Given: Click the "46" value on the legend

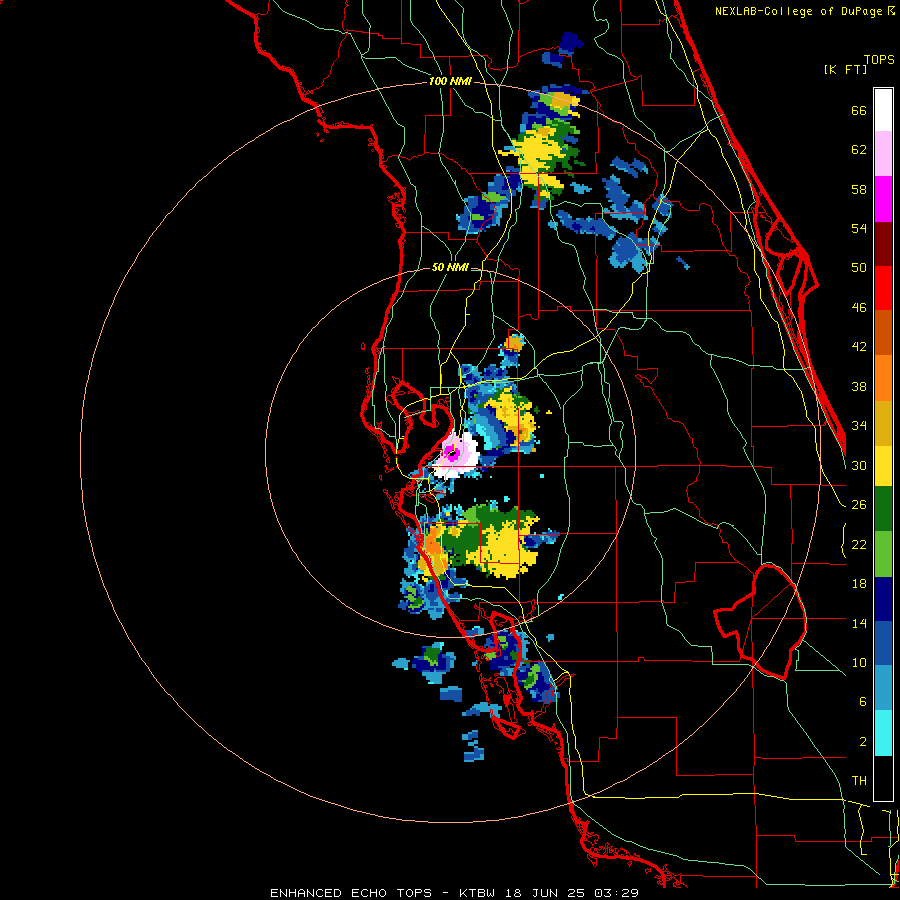Looking at the screenshot, I should [x=859, y=308].
